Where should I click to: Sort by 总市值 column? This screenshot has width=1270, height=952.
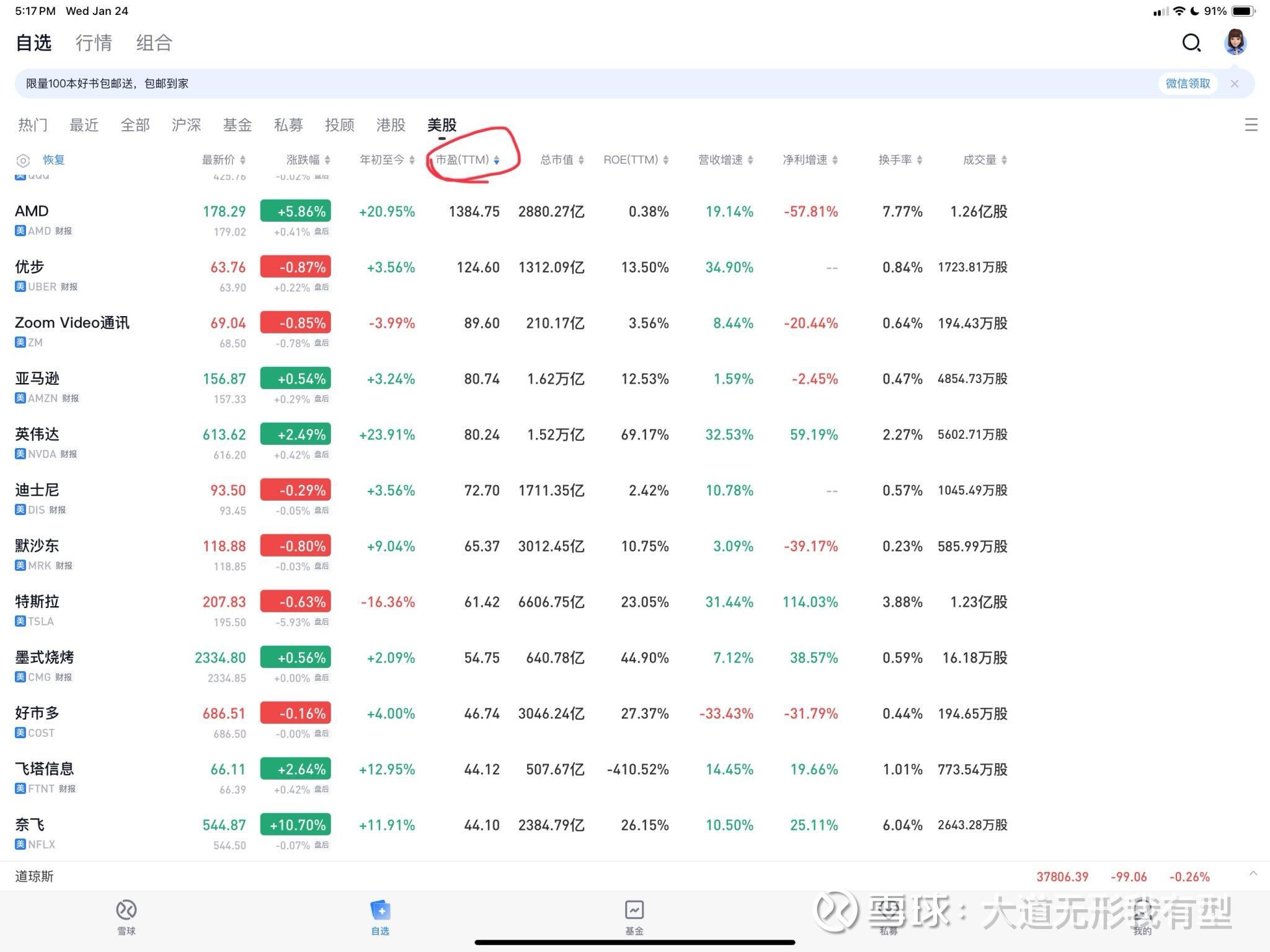(562, 160)
